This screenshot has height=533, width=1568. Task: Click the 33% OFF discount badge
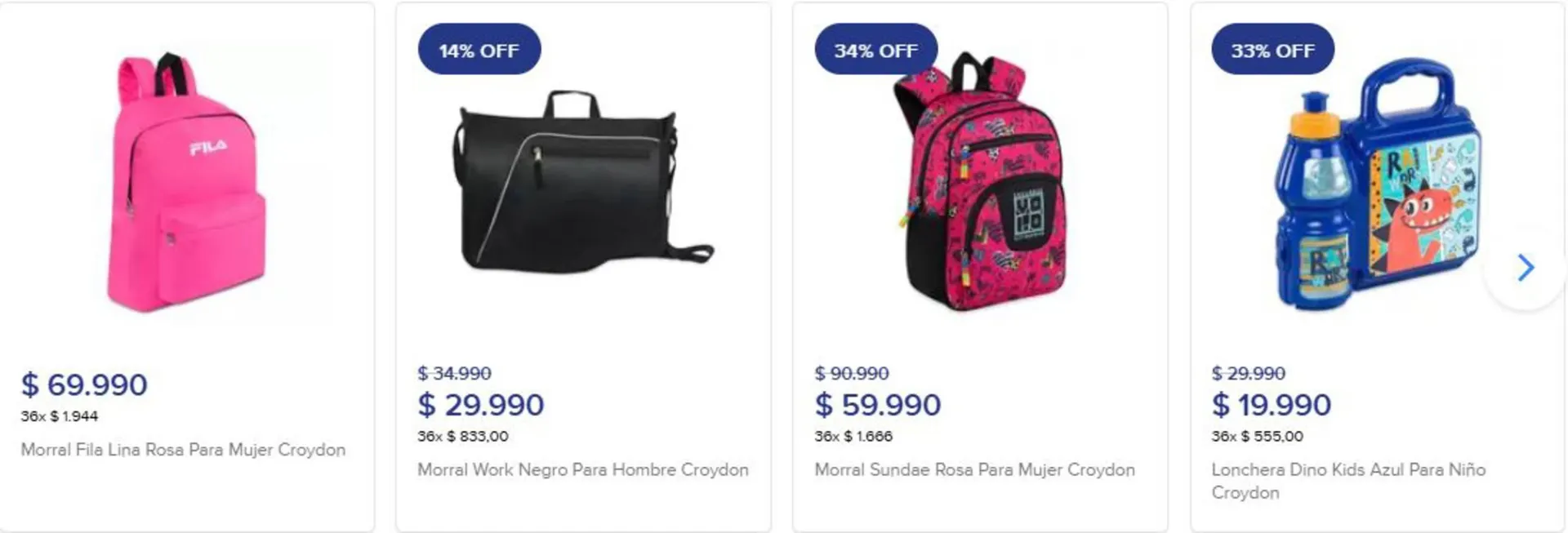1272,51
